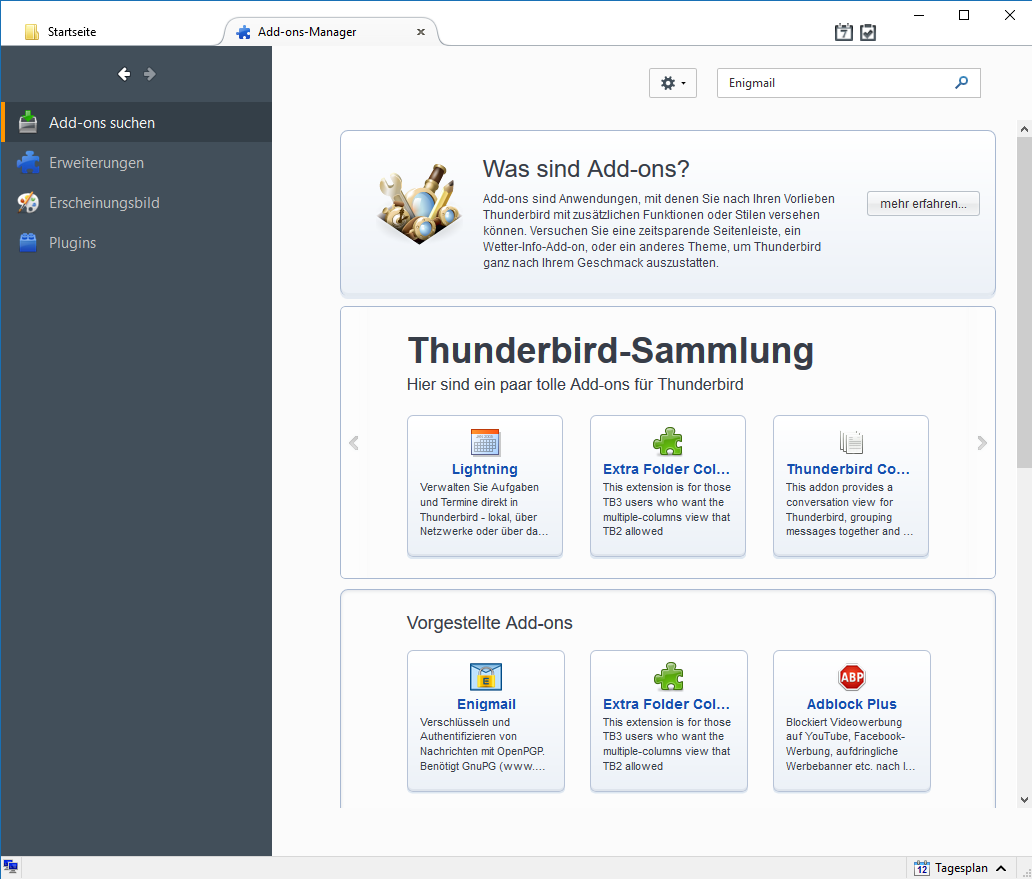Show next add-ons in Thunderbird-Sammlung

click(982, 443)
